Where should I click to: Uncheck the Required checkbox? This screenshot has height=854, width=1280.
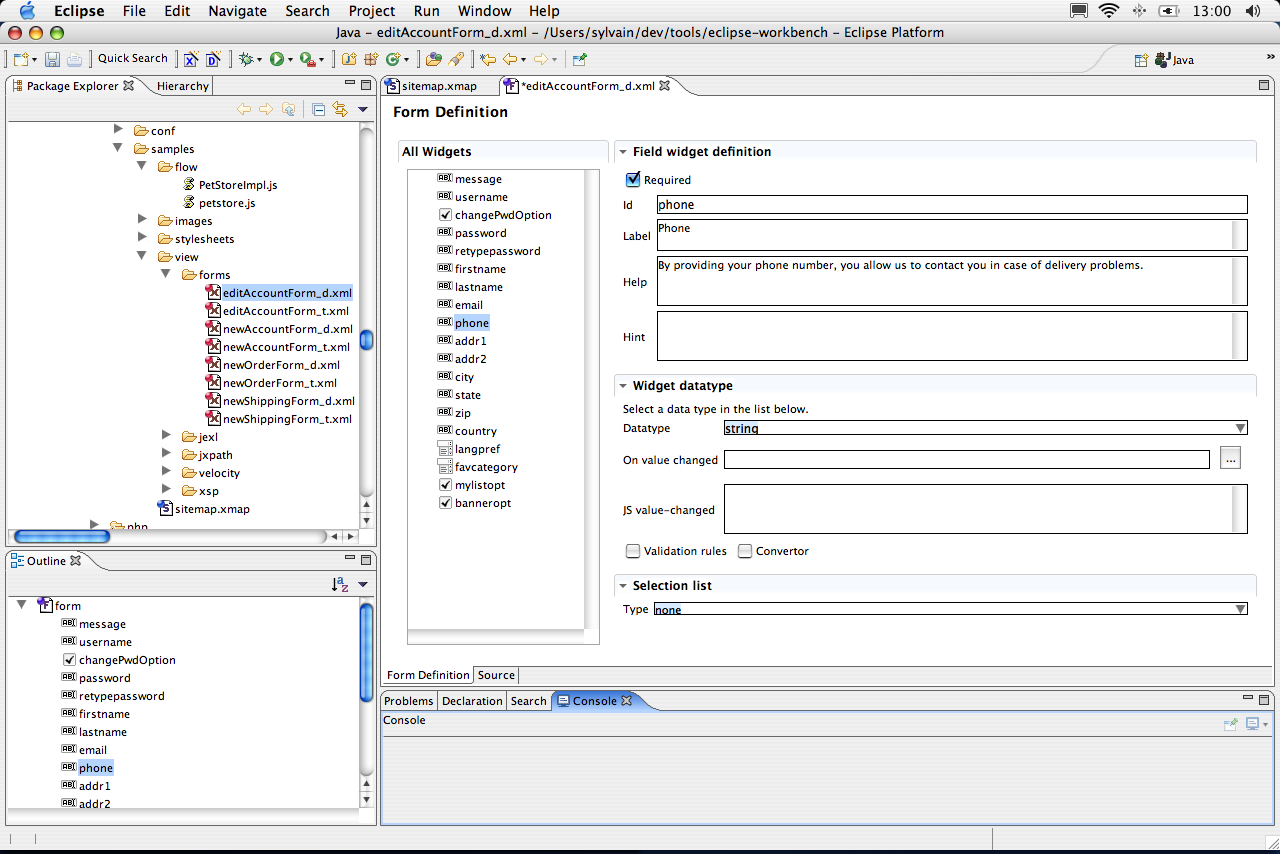pyautogui.click(x=632, y=180)
